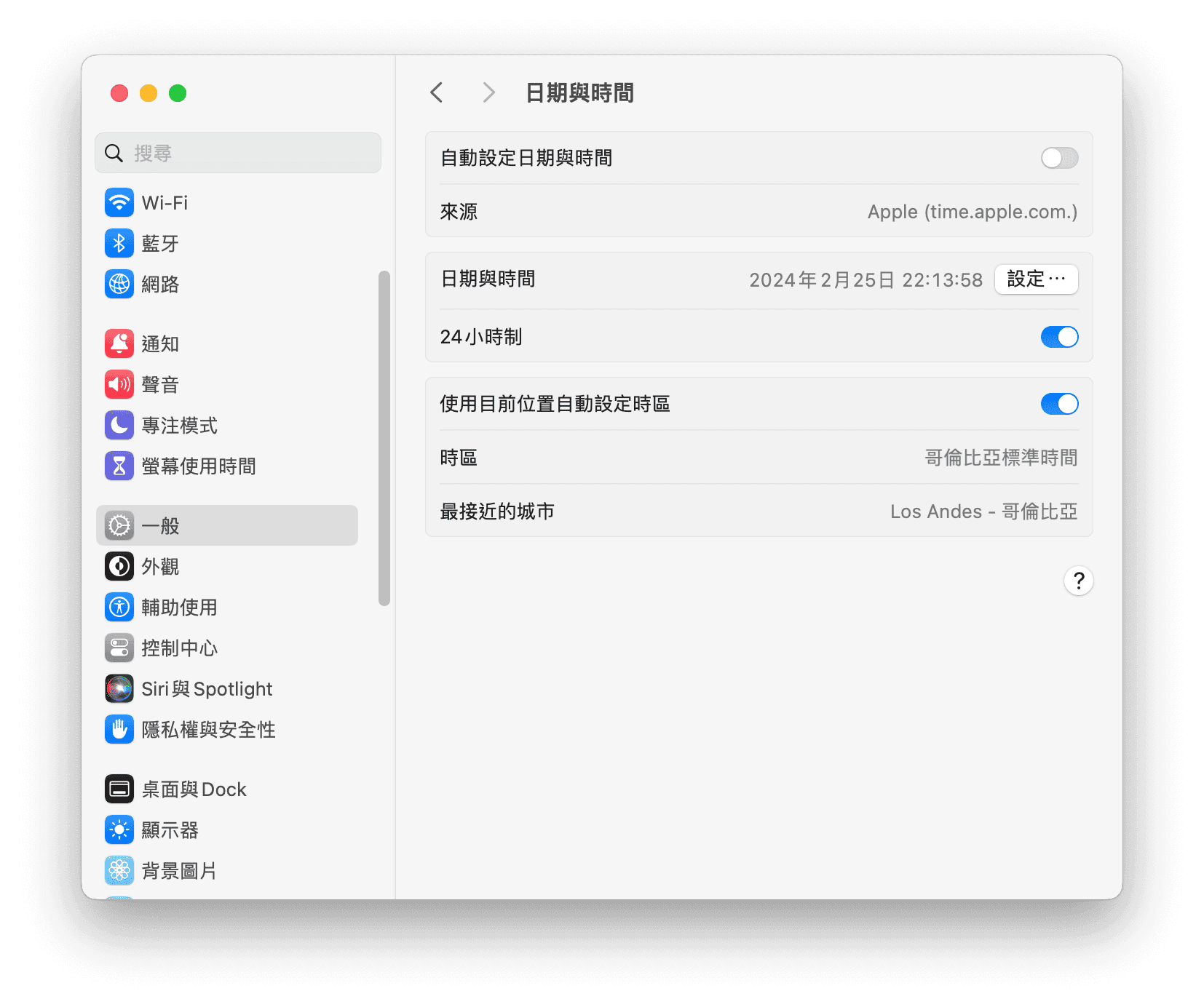This screenshot has width=1204, height=1007.
Task: Click the 最接近的城市 row label
Action: (x=497, y=512)
